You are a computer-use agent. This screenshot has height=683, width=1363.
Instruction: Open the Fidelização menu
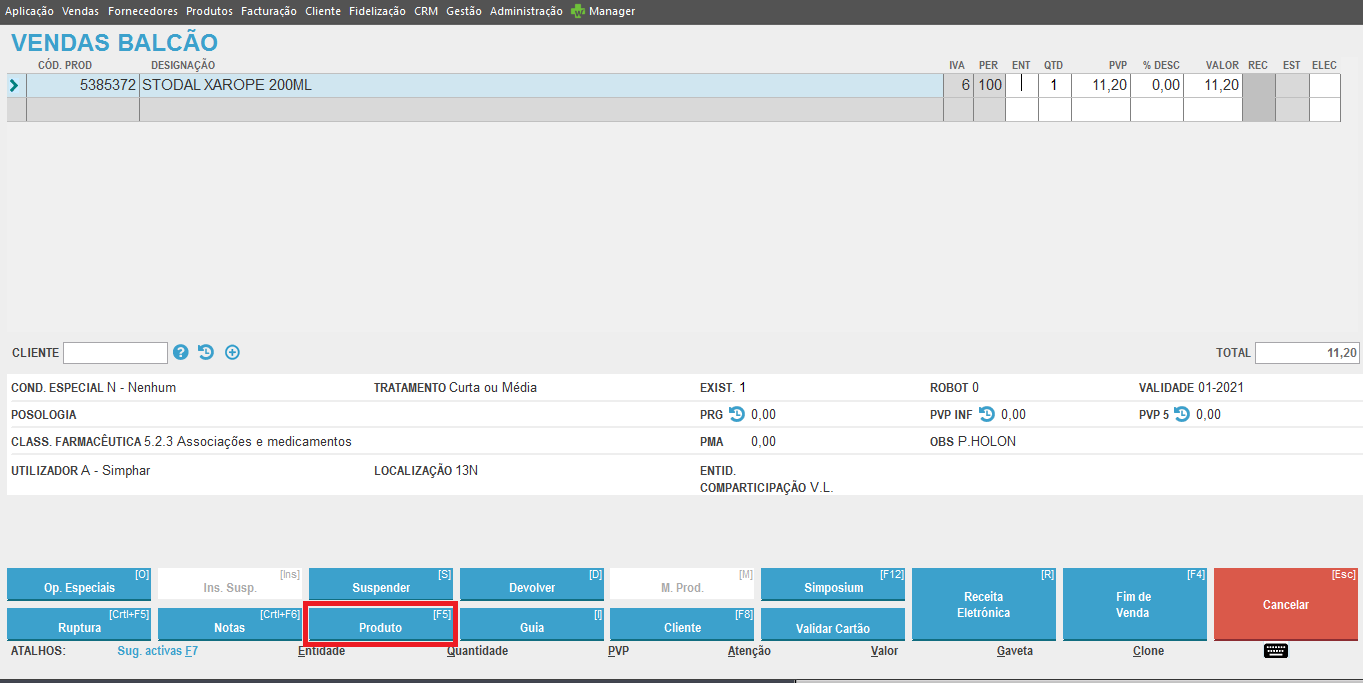(x=377, y=11)
